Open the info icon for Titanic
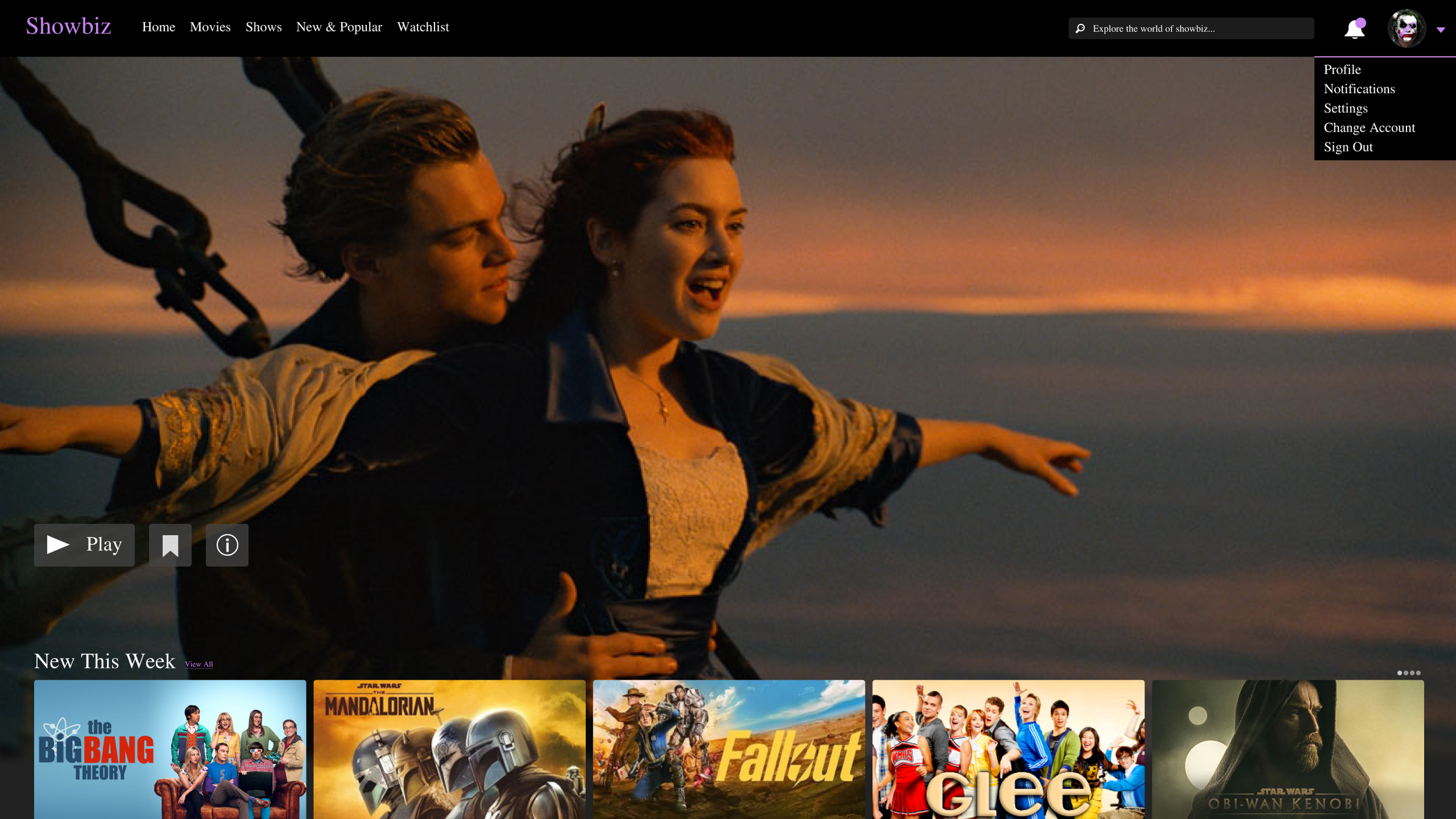Image resolution: width=1456 pixels, height=819 pixels. click(x=227, y=545)
